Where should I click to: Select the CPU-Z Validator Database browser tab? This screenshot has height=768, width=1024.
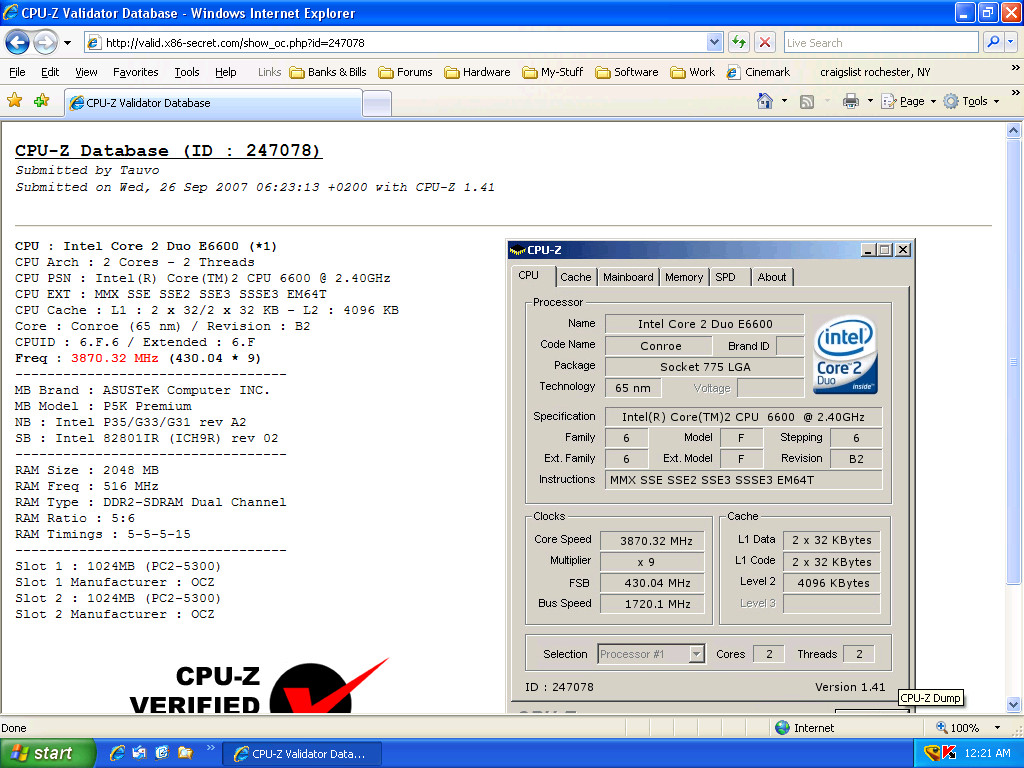pos(214,103)
